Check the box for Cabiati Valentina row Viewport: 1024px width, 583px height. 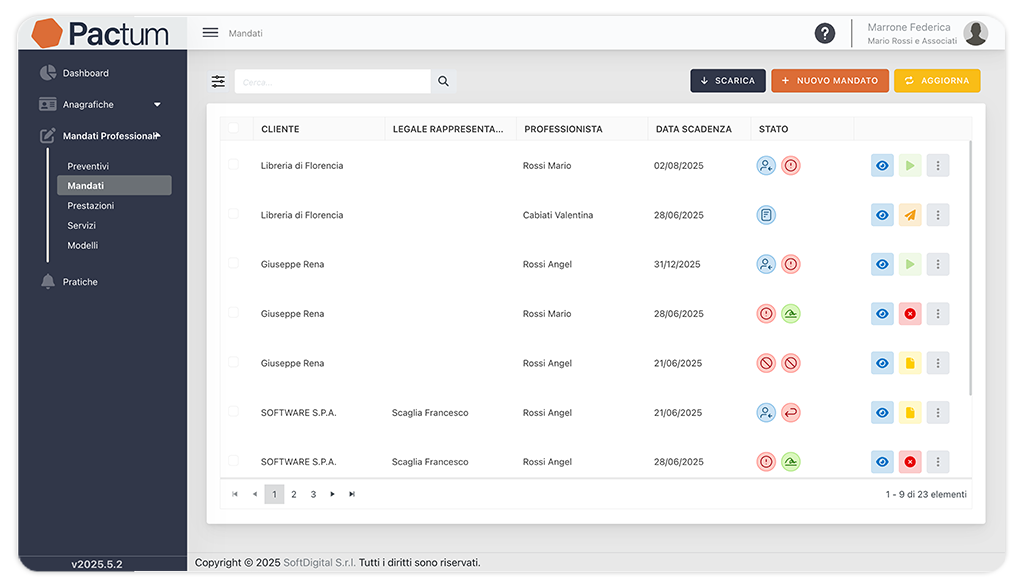(x=233, y=214)
